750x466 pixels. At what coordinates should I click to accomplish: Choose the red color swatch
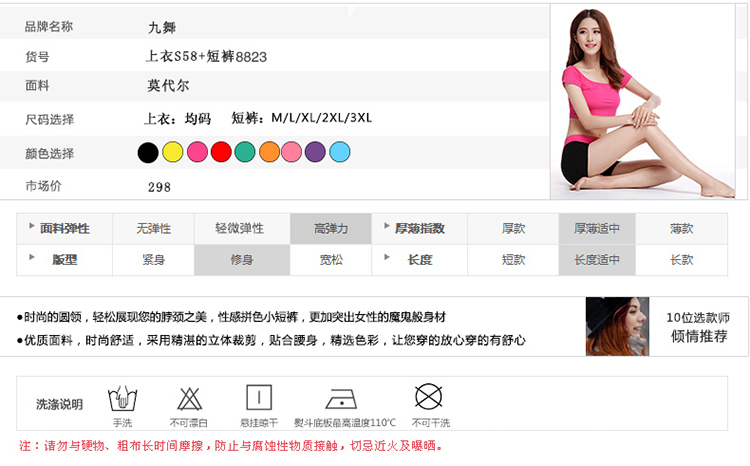tap(221, 153)
